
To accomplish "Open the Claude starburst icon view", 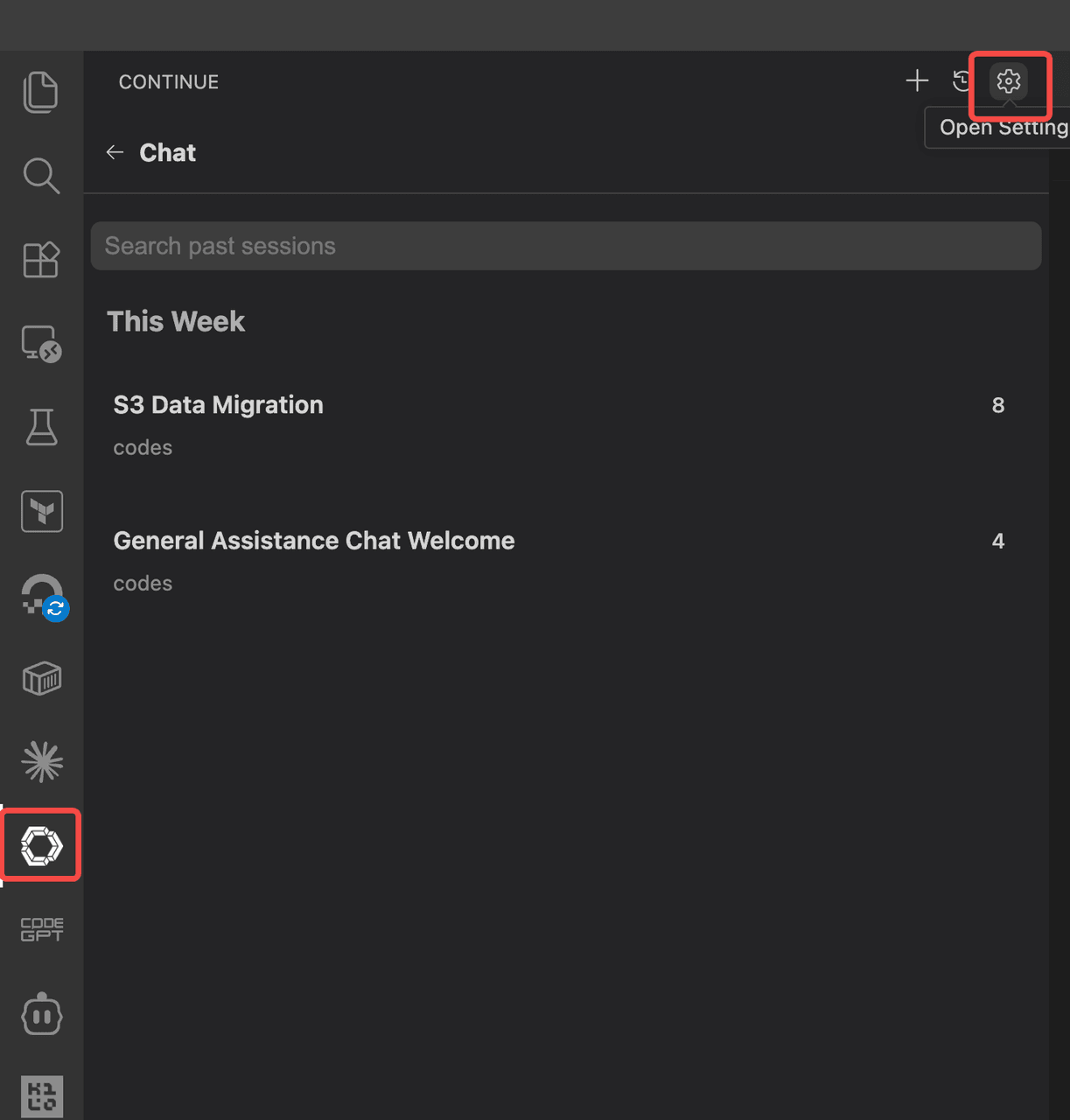I will [41, 761].
